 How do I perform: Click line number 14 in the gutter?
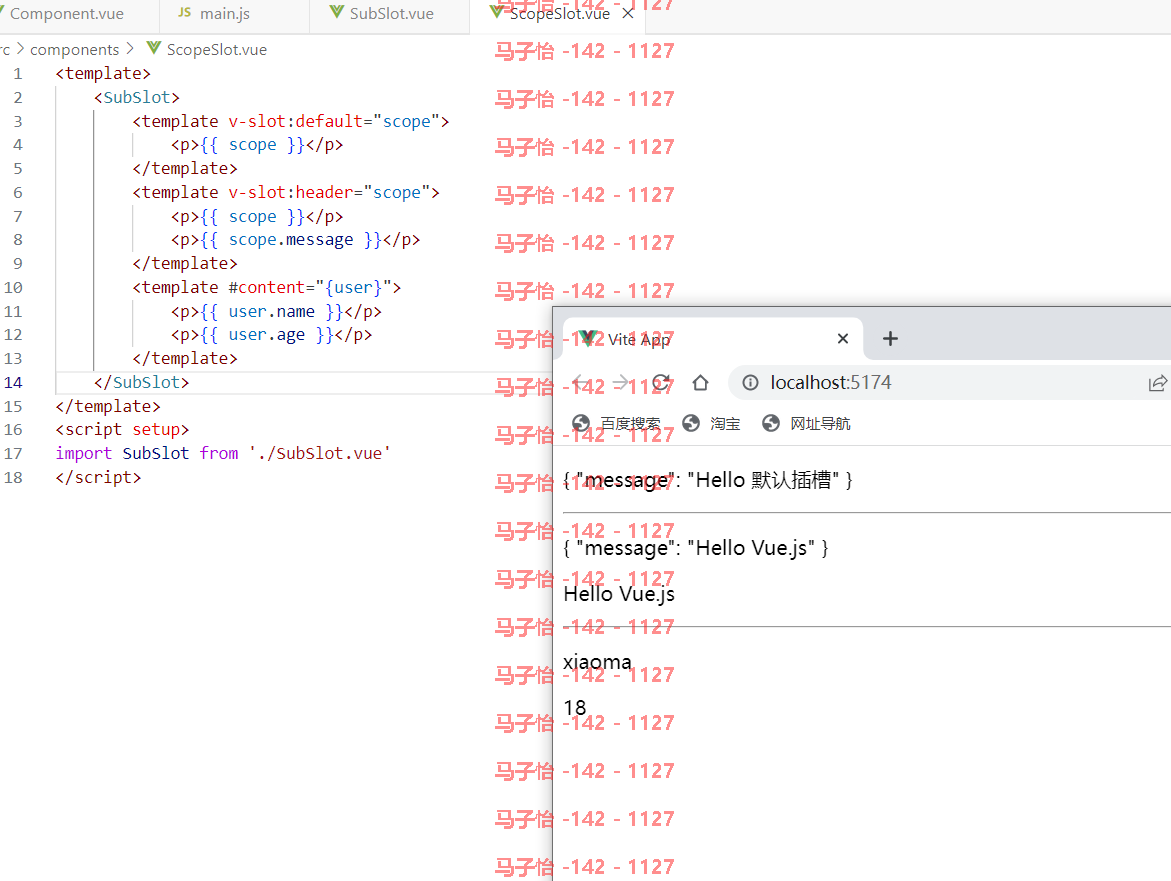pos(13,382)
